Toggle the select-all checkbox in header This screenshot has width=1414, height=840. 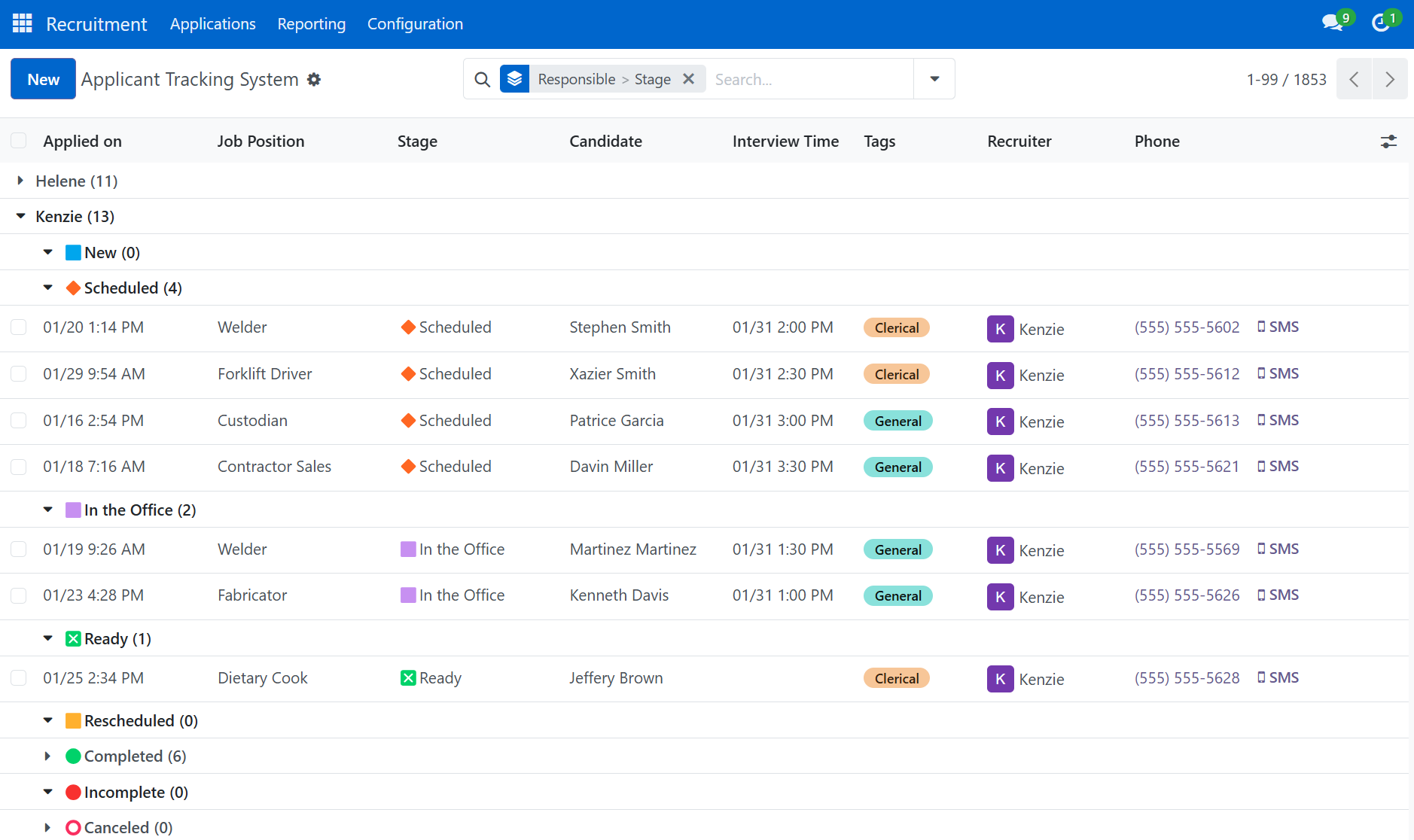[19, 142]
